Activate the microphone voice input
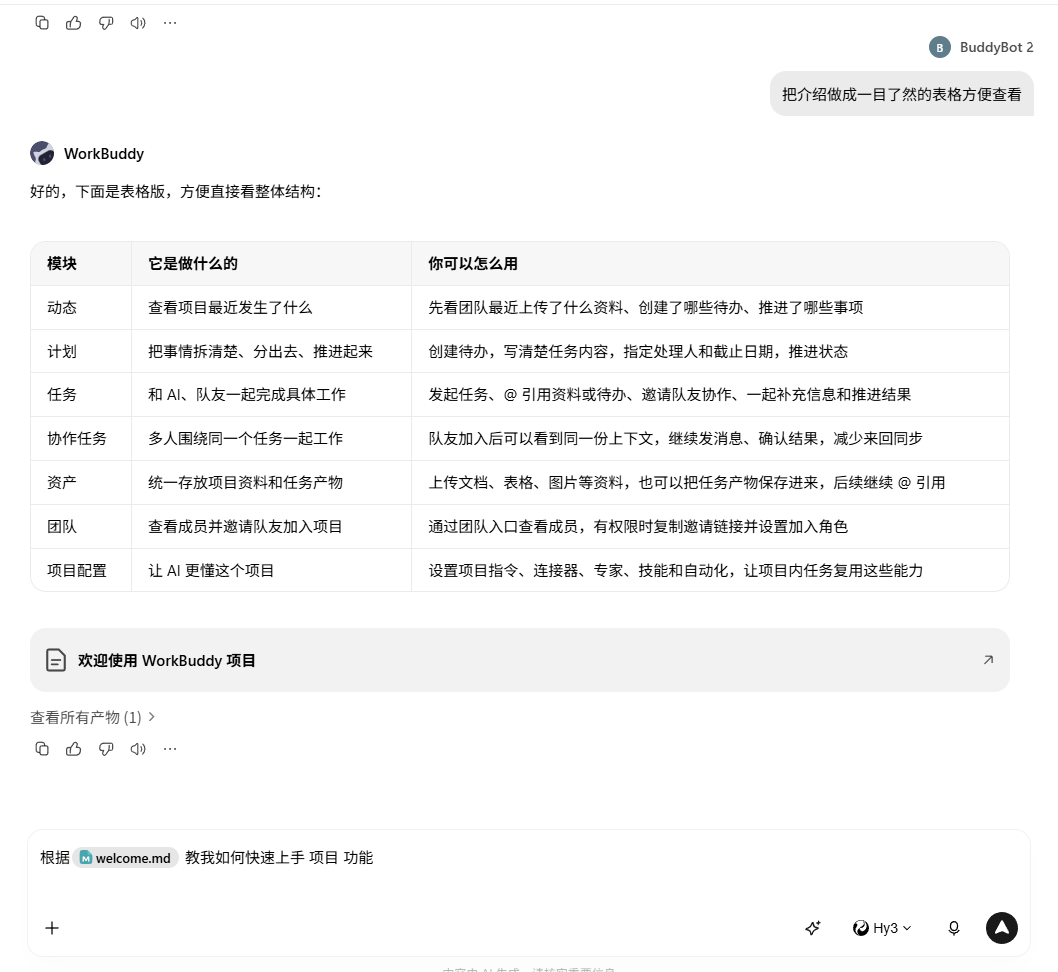 [953, 928]
